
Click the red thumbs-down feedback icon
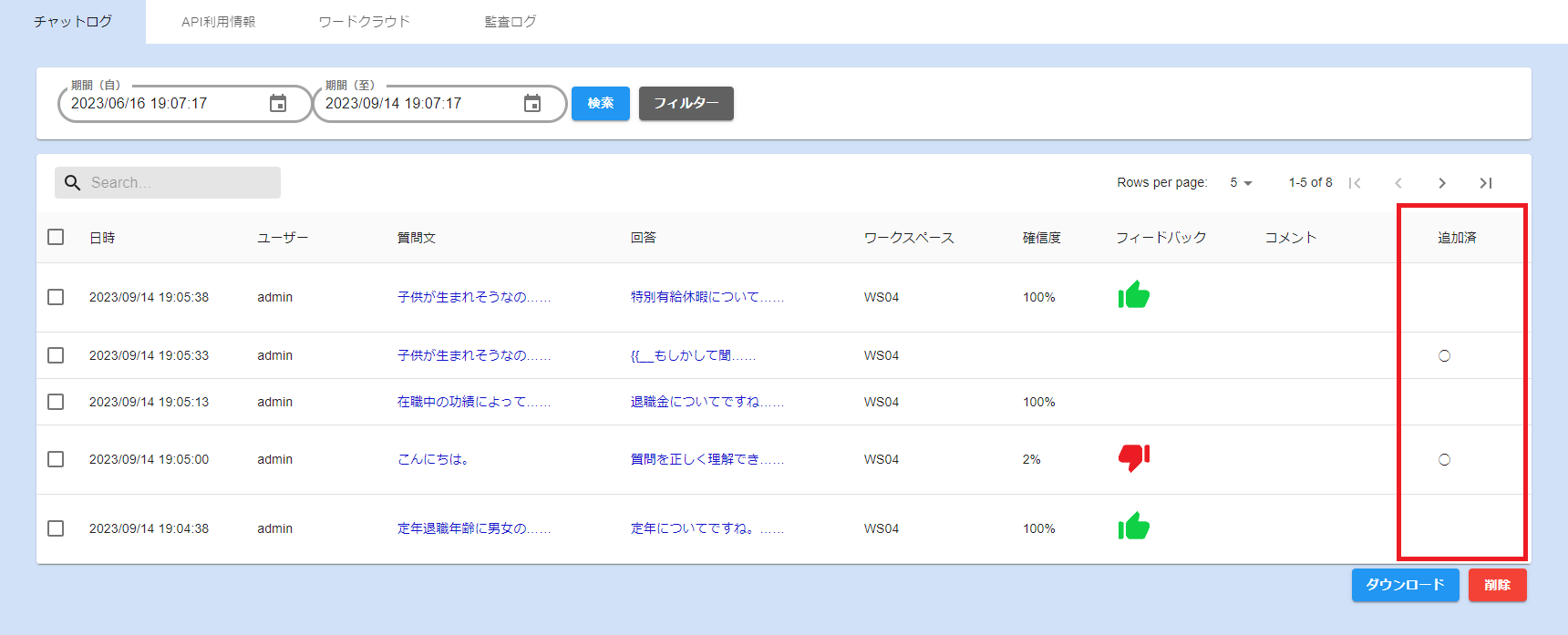[x=1133, y=456]
